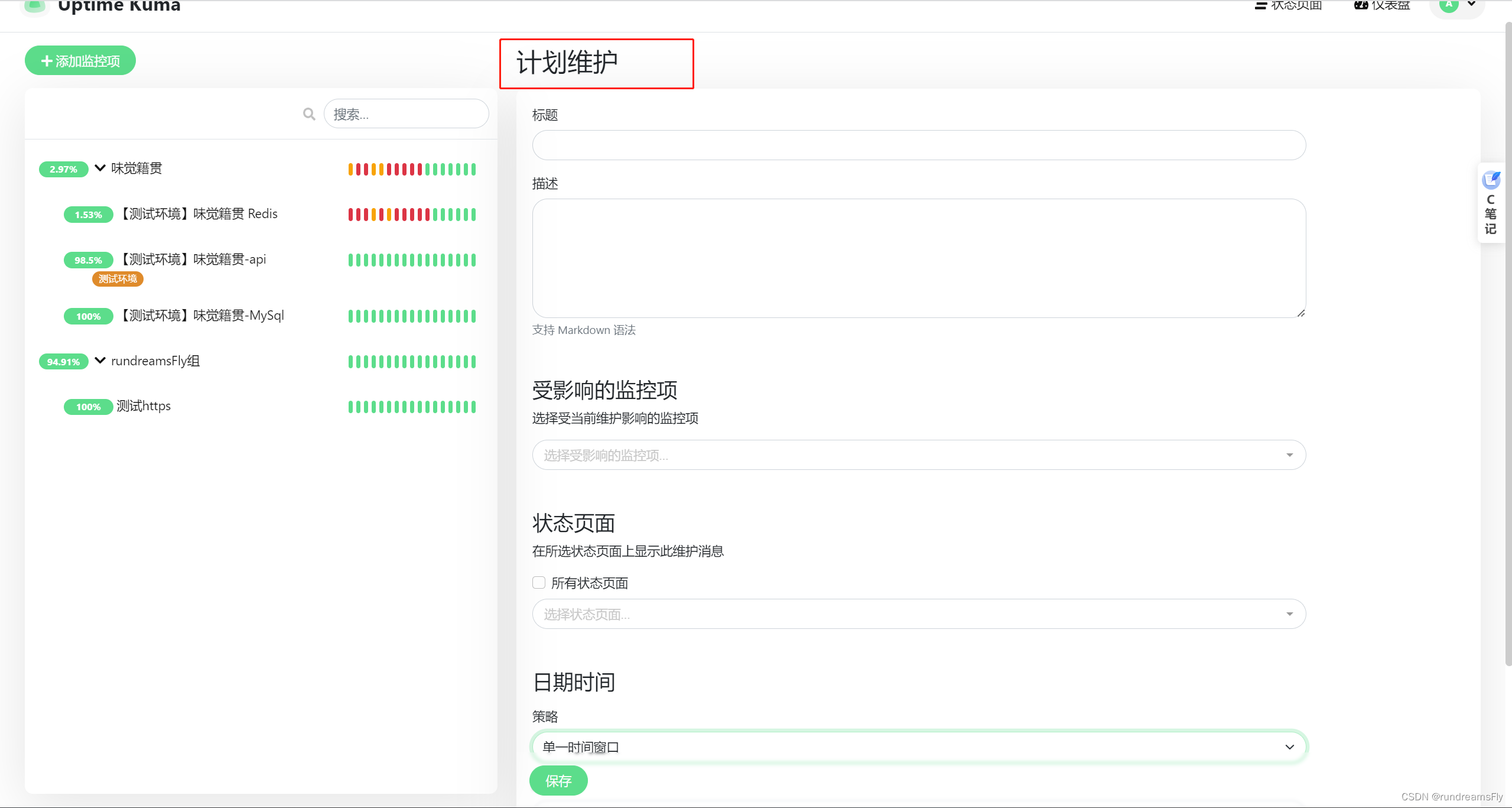Screen dimensions: 1512x808
Task: Click the 标题 input field
Action: [x=919, y=145]
